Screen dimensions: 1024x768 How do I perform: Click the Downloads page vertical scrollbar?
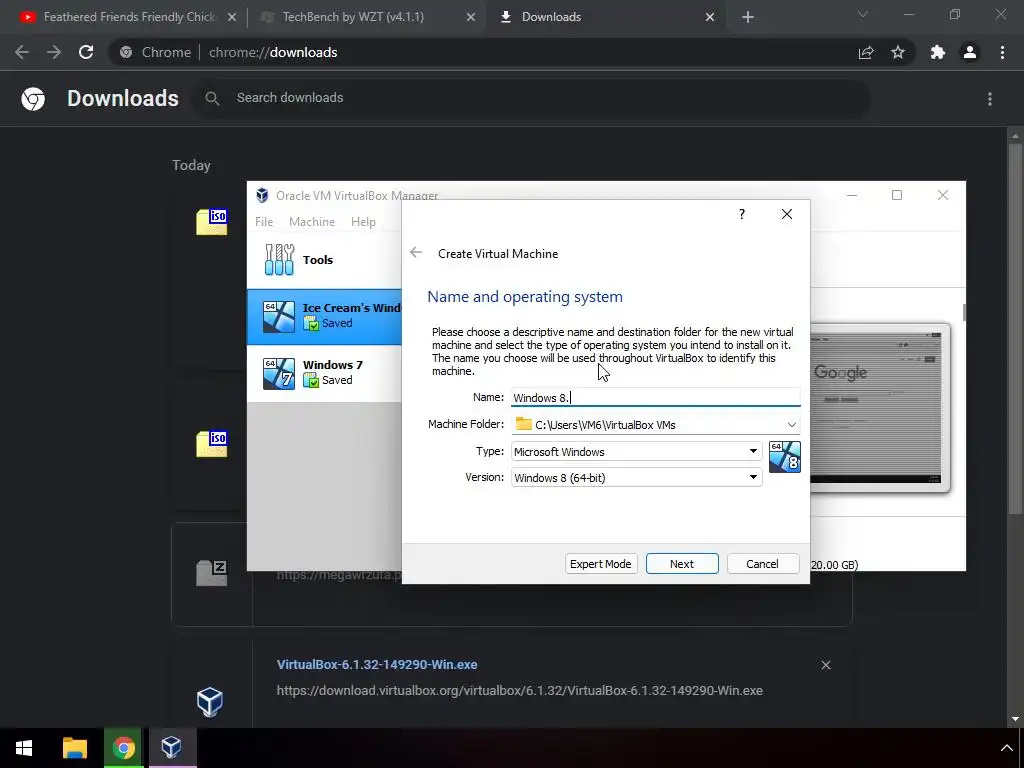[1015, 327]
